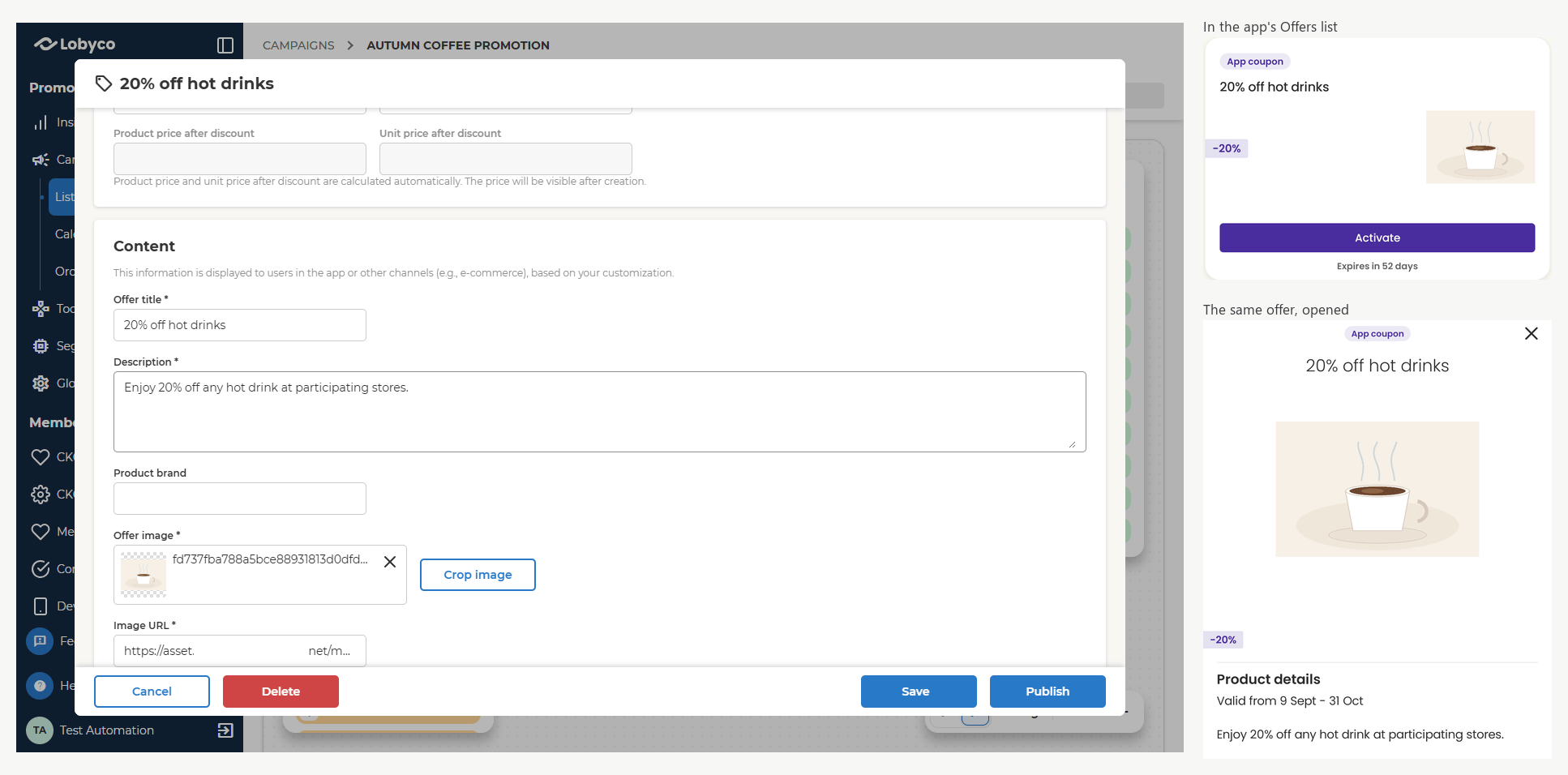
Task: Click the Image URL field
Action: point(240,651)
